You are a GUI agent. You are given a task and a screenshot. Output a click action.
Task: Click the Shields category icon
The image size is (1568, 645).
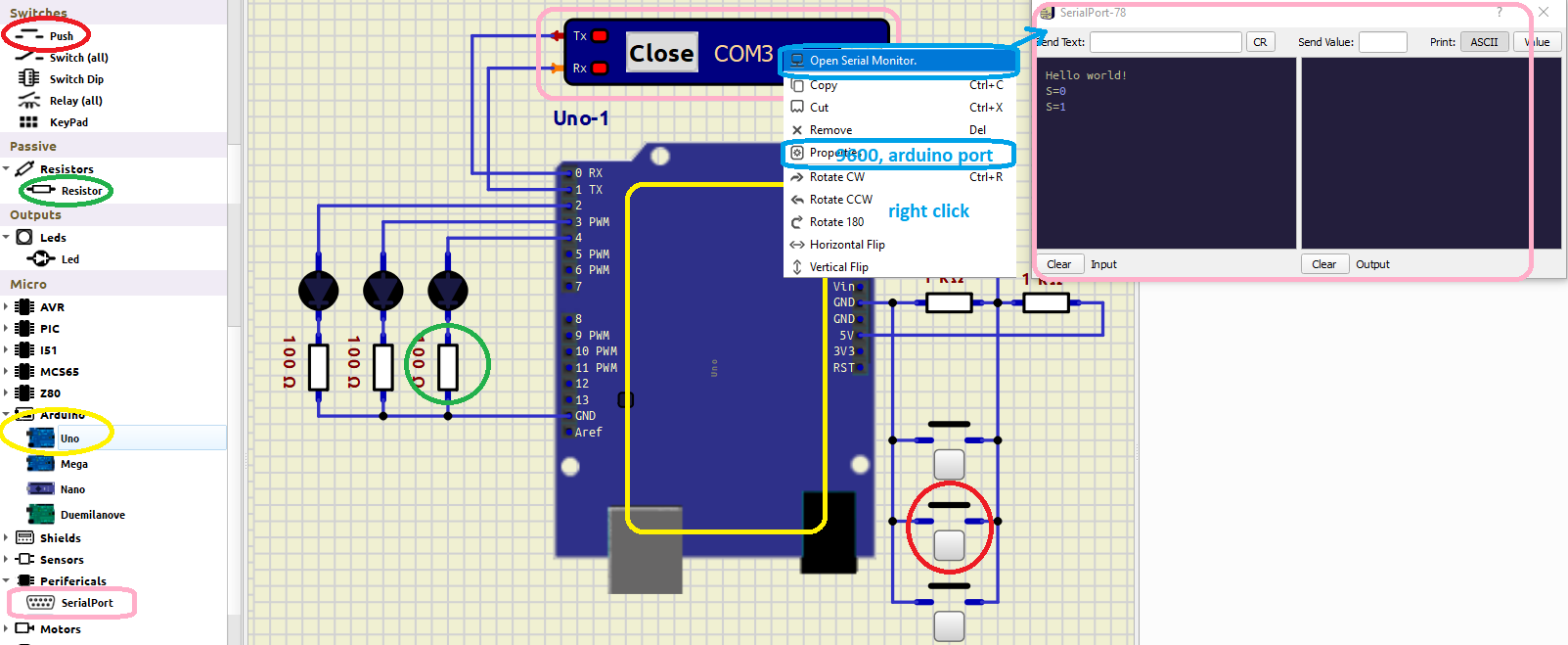point(24,538)
